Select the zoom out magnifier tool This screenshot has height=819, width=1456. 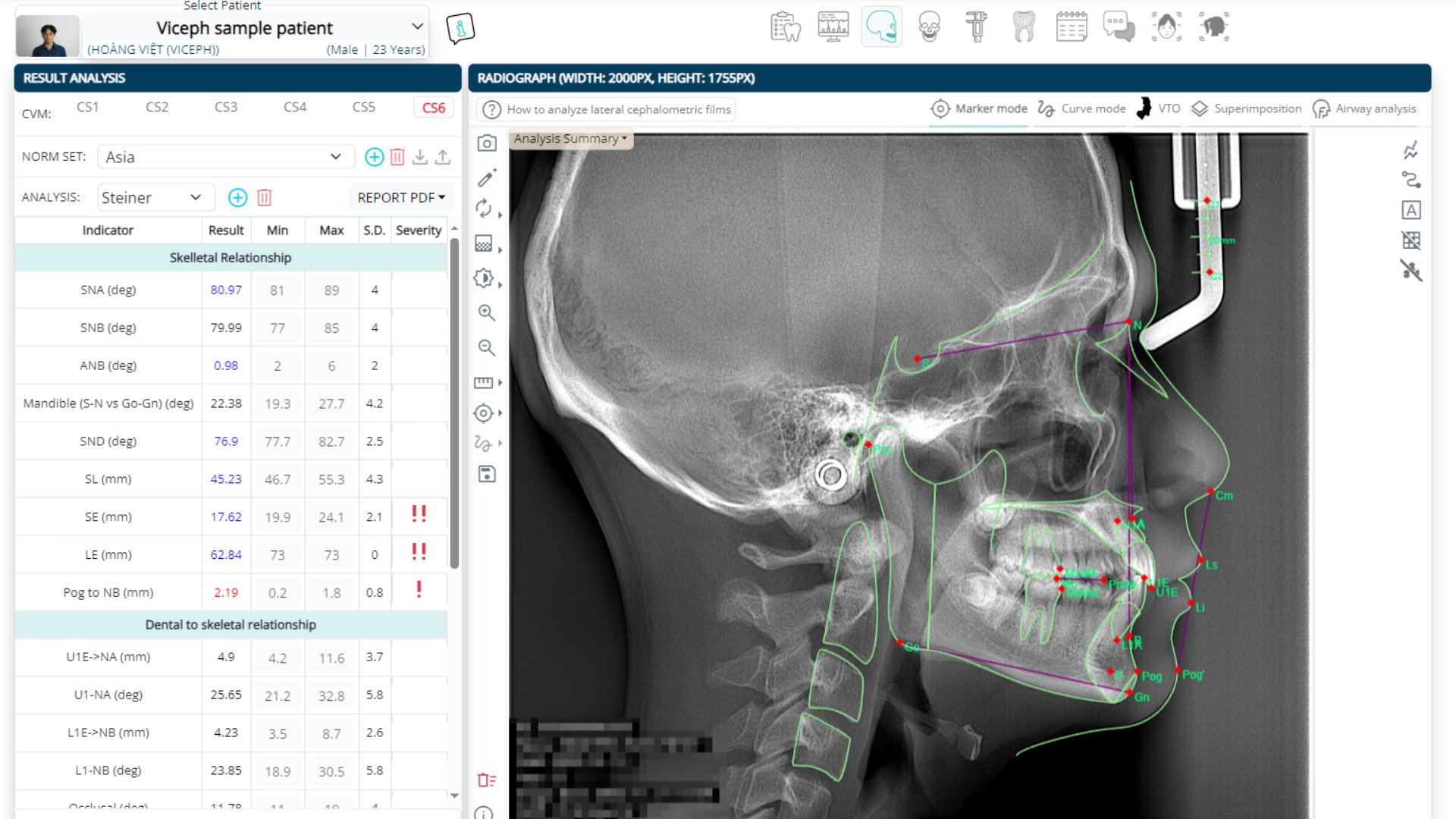[487, 347]
